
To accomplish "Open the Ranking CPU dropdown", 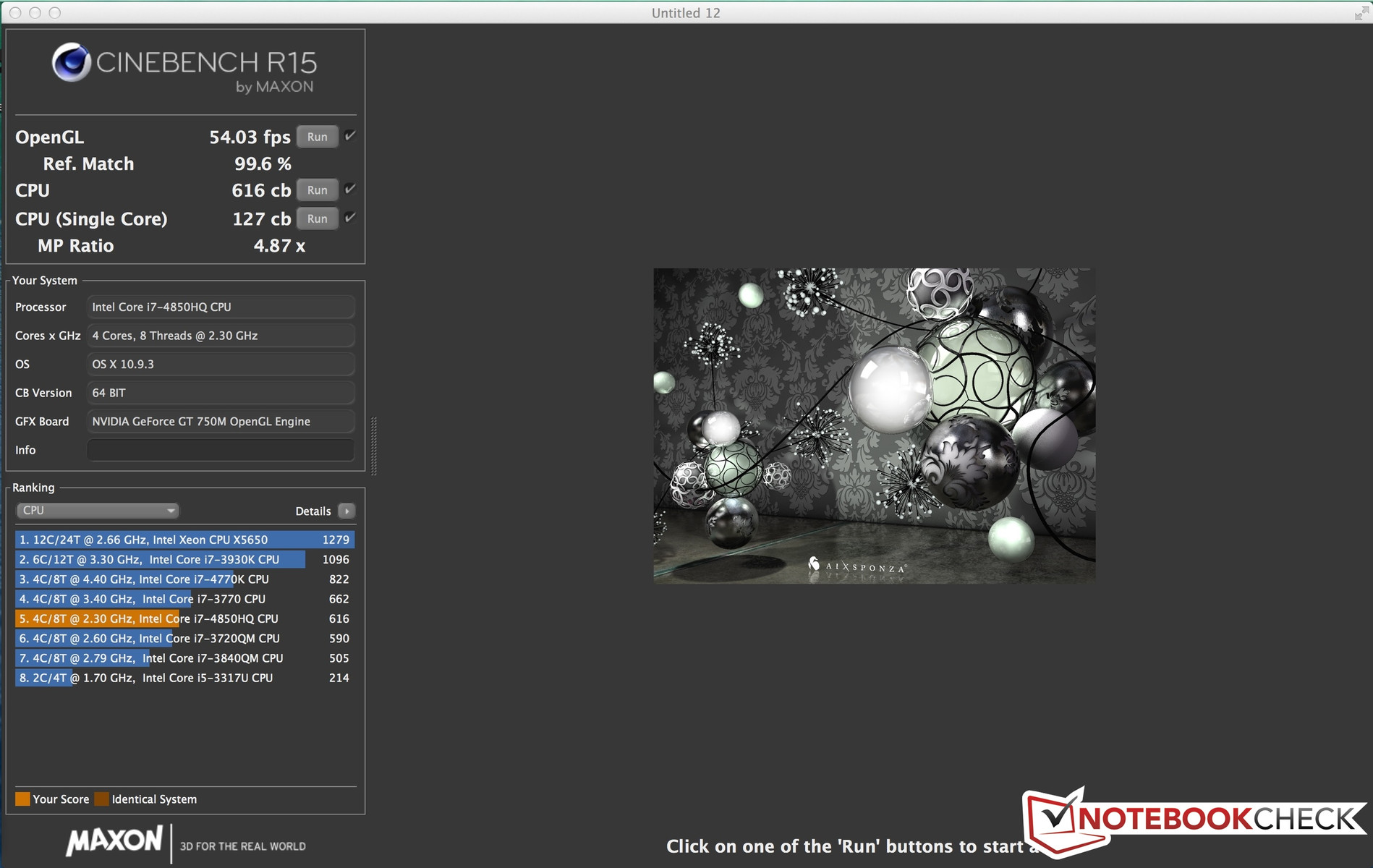I will coord(97,511).
